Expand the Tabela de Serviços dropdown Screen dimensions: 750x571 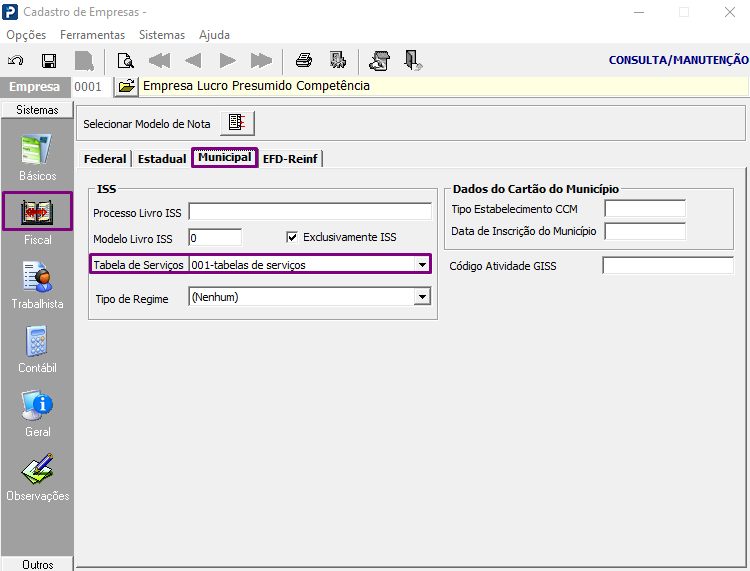pos(422,265)
